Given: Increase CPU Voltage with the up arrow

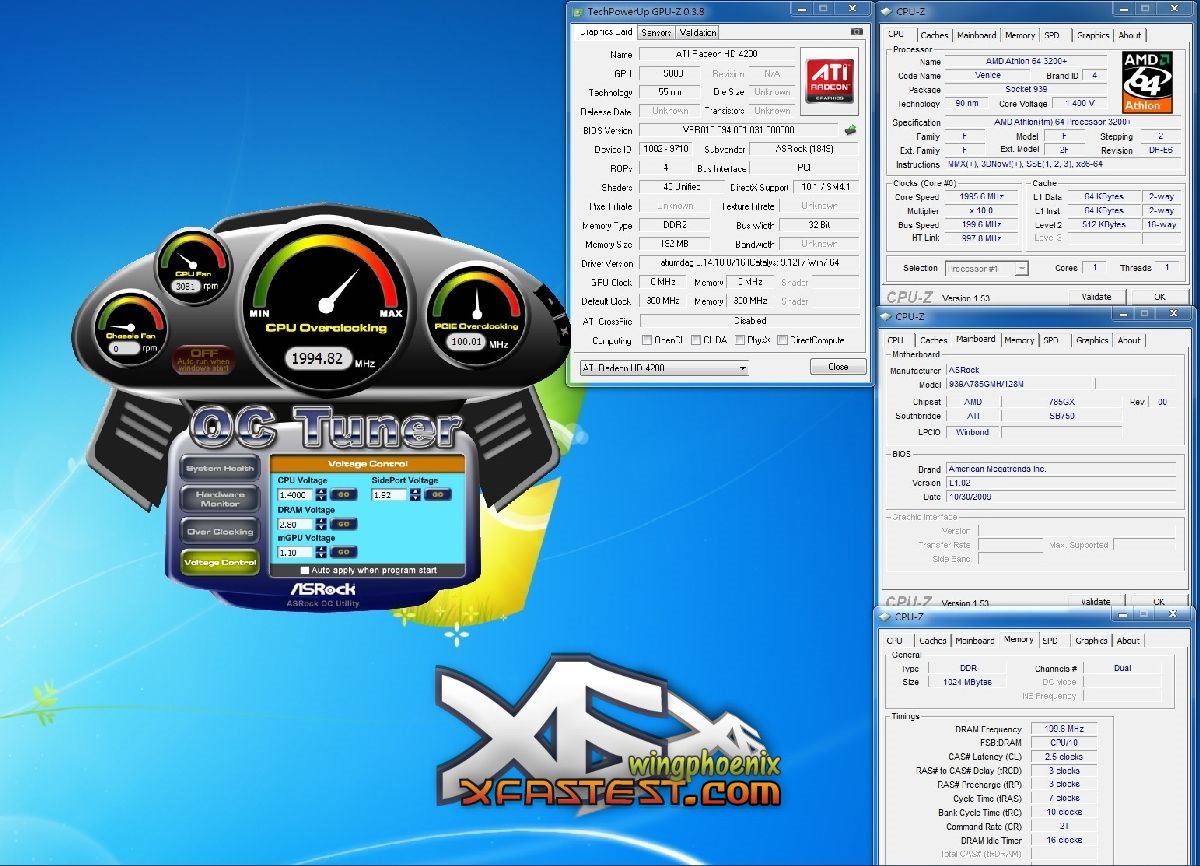Looking at the screenshot, I should 321,491.
